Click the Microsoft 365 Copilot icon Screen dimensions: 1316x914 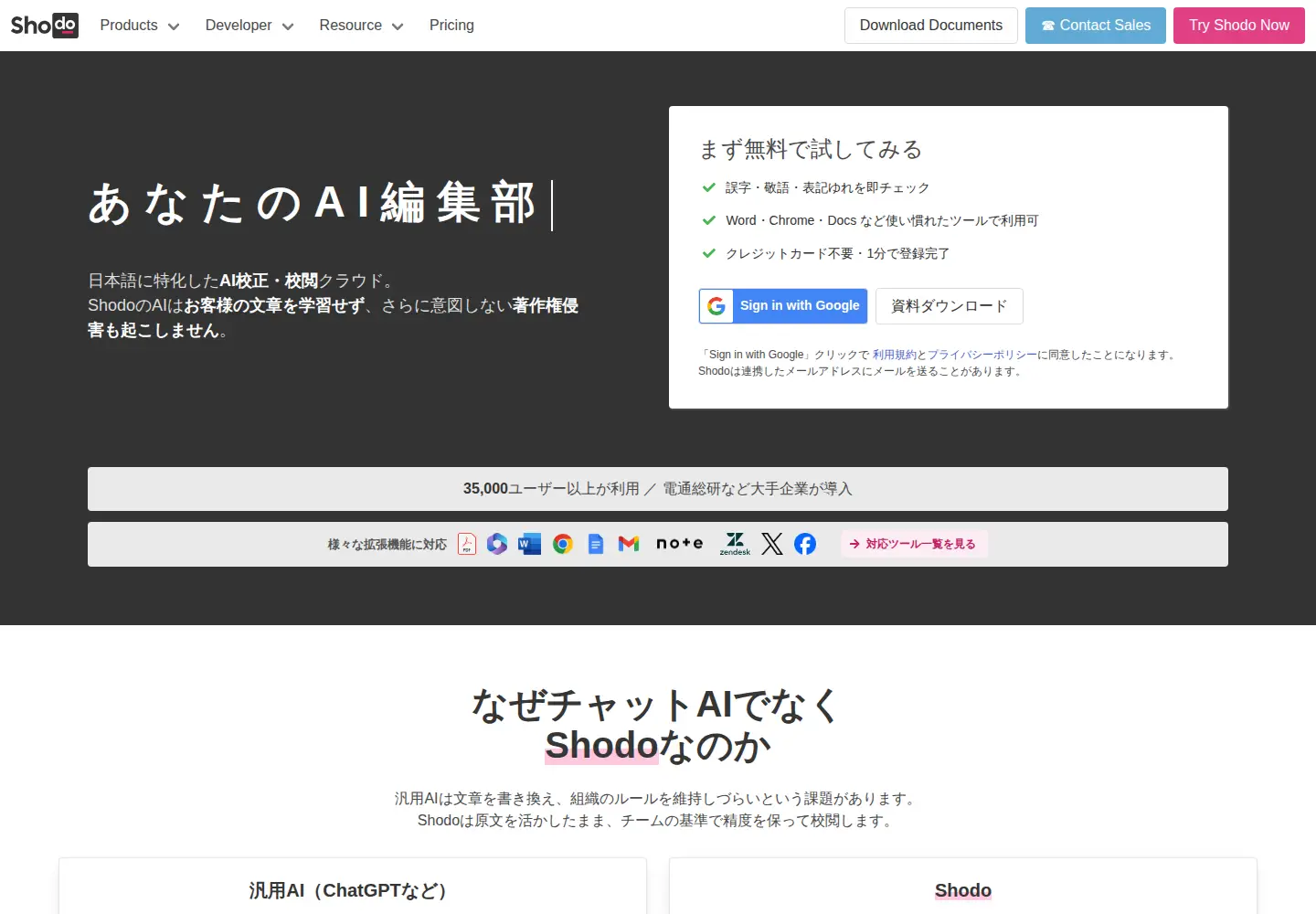pyautogui.click(x=497, y=544)
